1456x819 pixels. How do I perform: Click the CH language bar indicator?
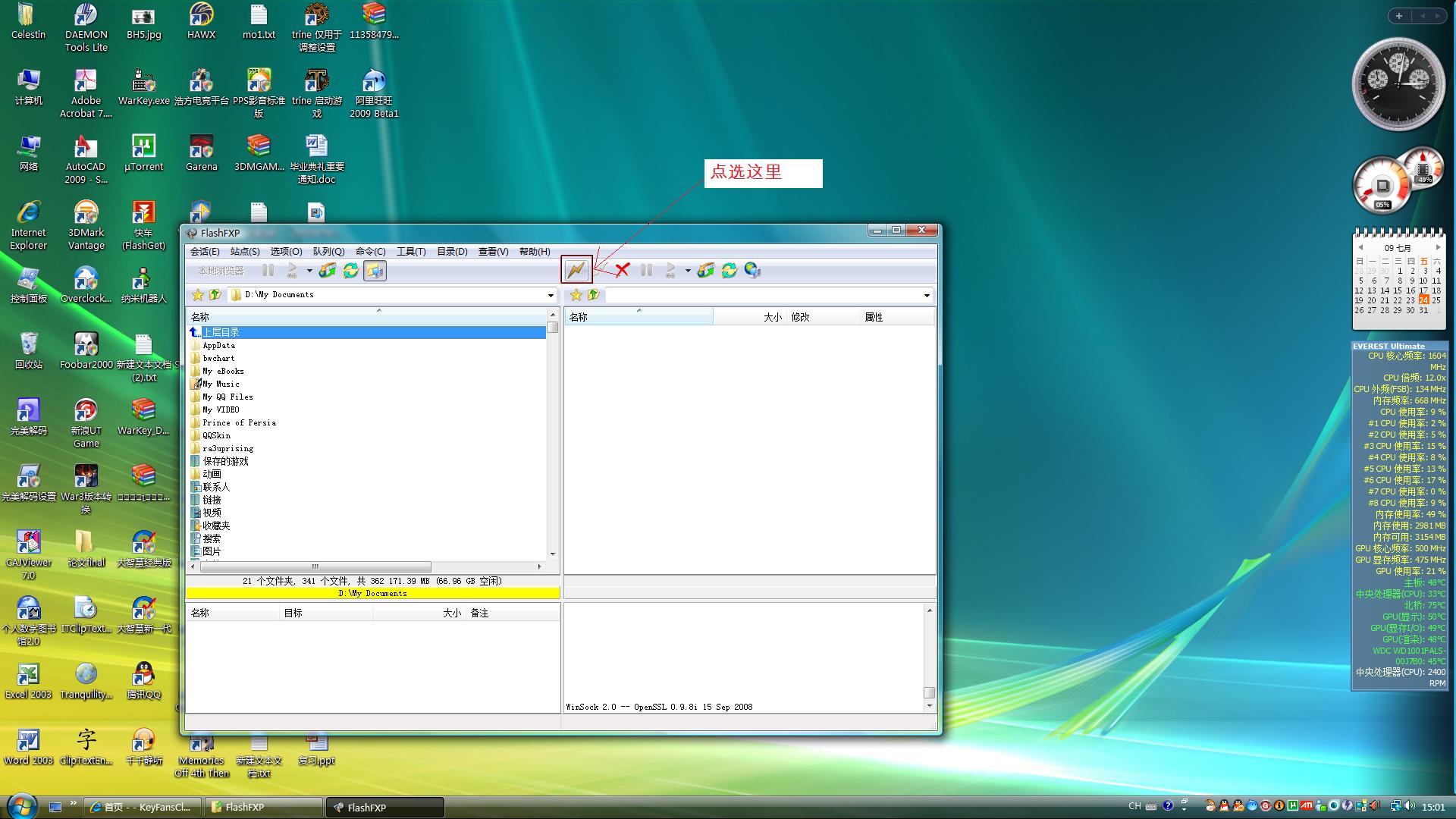click(1134, 805)
